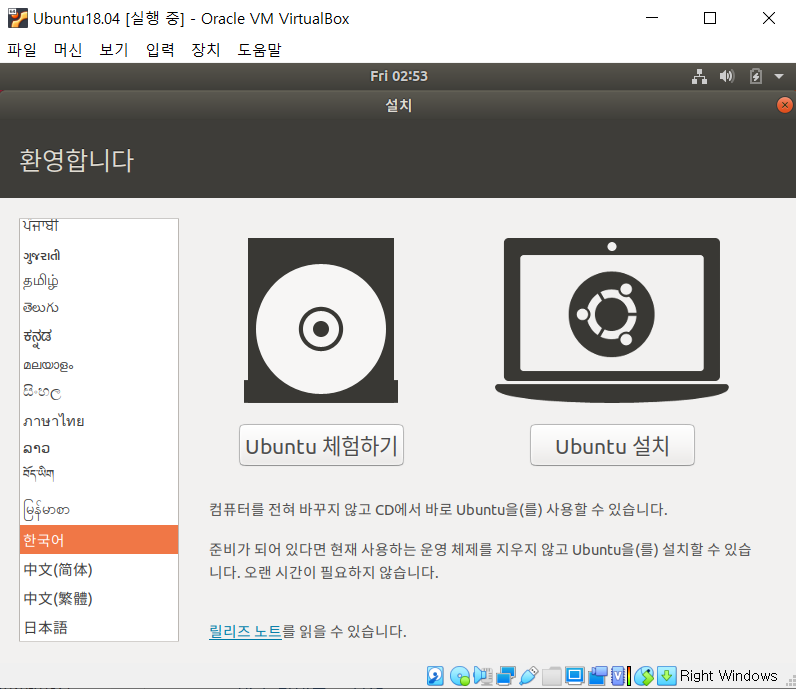The width and height of the screenshot is (796, 689).
Task: Click the keyboard capture arrow icon
Action: 667,676
